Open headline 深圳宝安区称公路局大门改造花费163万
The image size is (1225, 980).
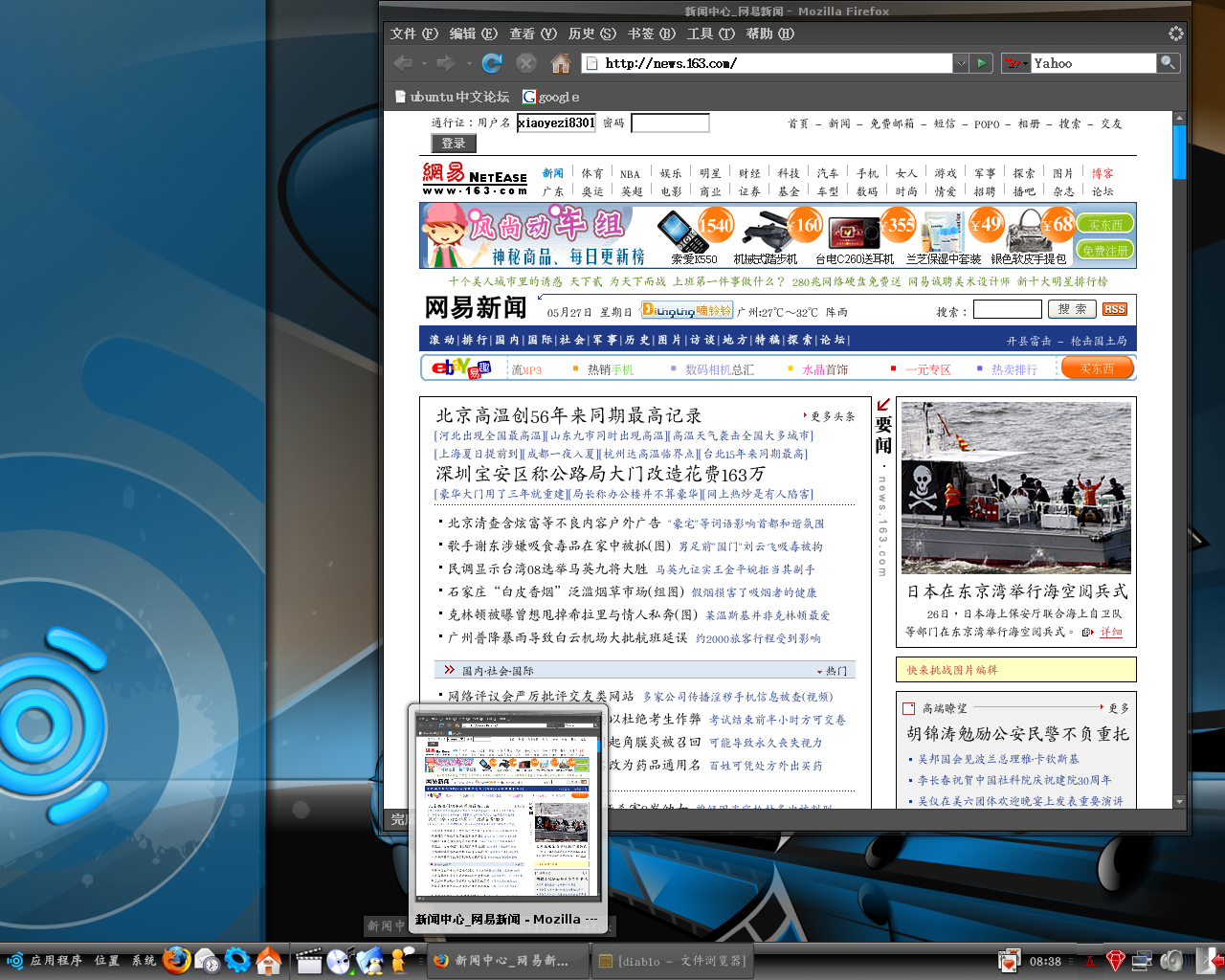tap(601, 474)
